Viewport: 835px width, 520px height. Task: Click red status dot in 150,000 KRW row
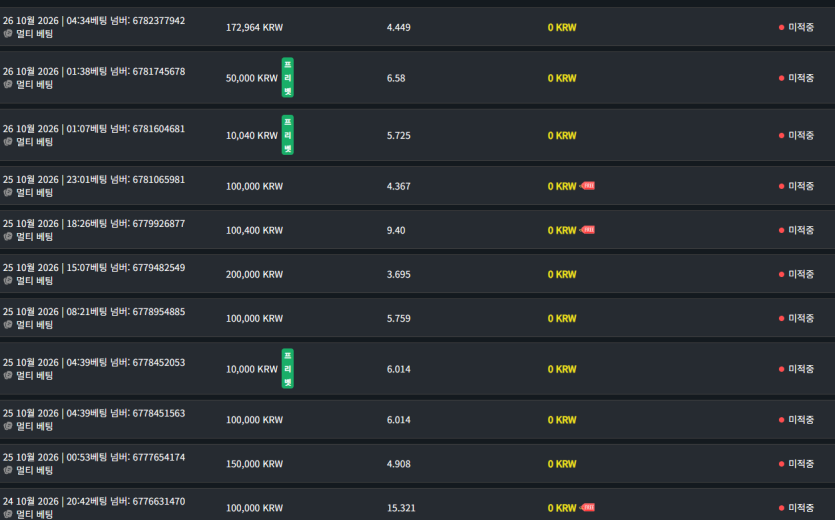coord(781,464)
